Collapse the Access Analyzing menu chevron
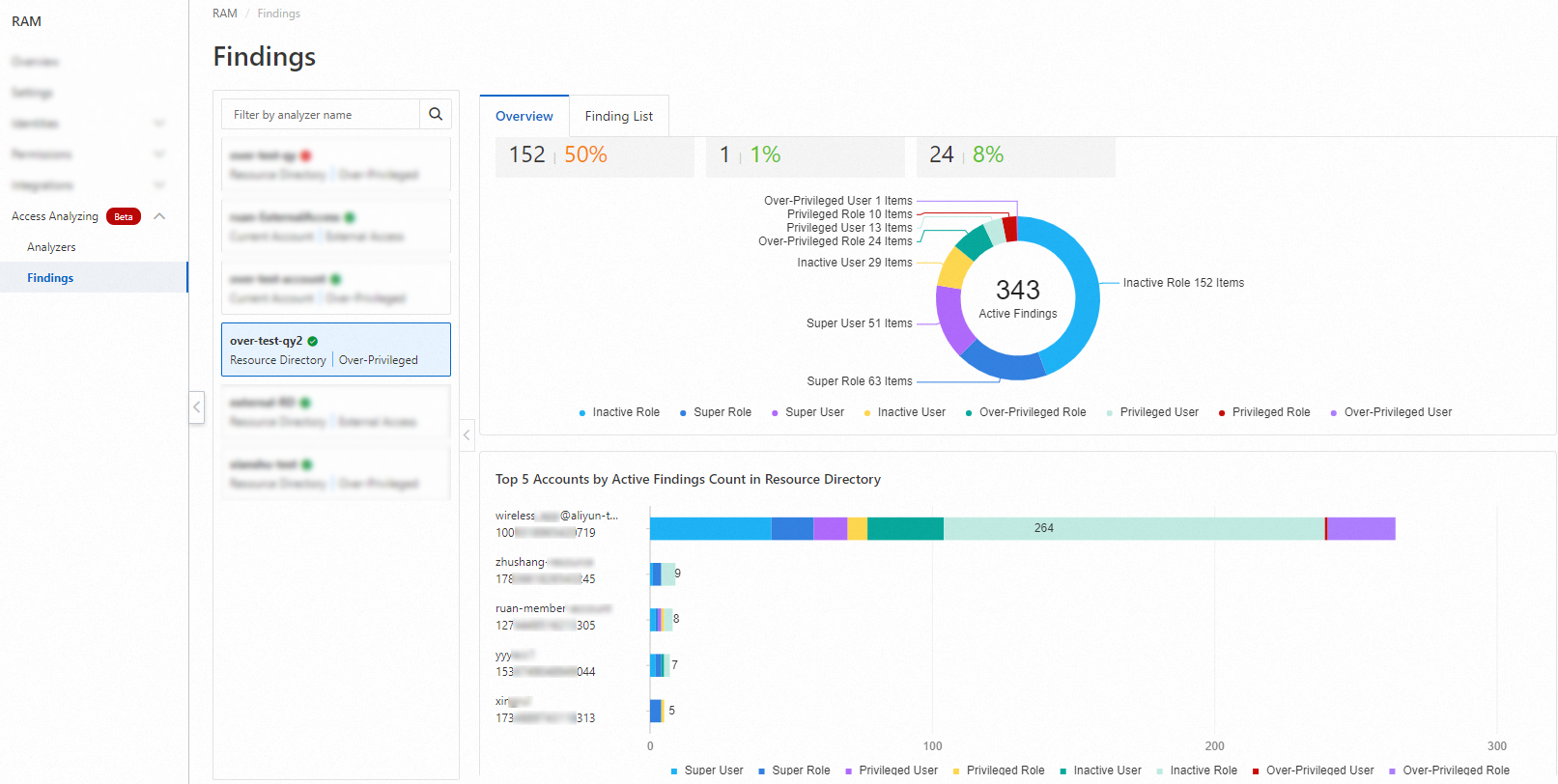Screen dimensions: 1558x784 tap(160, 216)
